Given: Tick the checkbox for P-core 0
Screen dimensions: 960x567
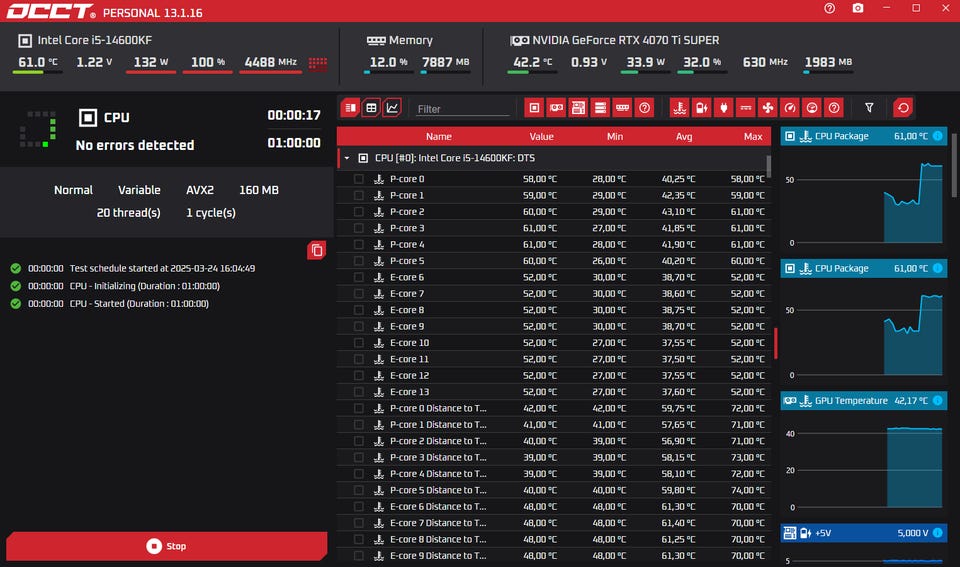Looking at the screenshot, I should [x=359, y=179].
